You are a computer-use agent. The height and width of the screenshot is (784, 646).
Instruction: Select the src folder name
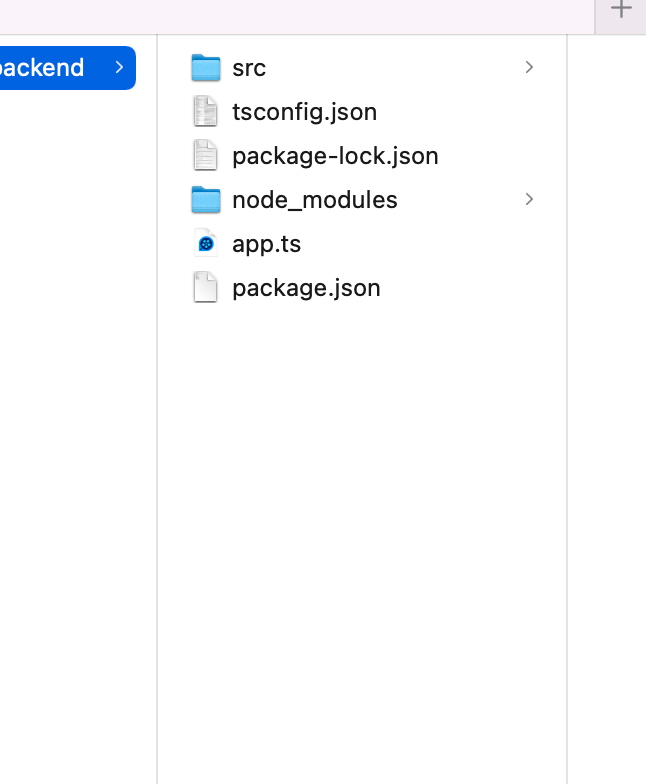click(x=249, y=68)
